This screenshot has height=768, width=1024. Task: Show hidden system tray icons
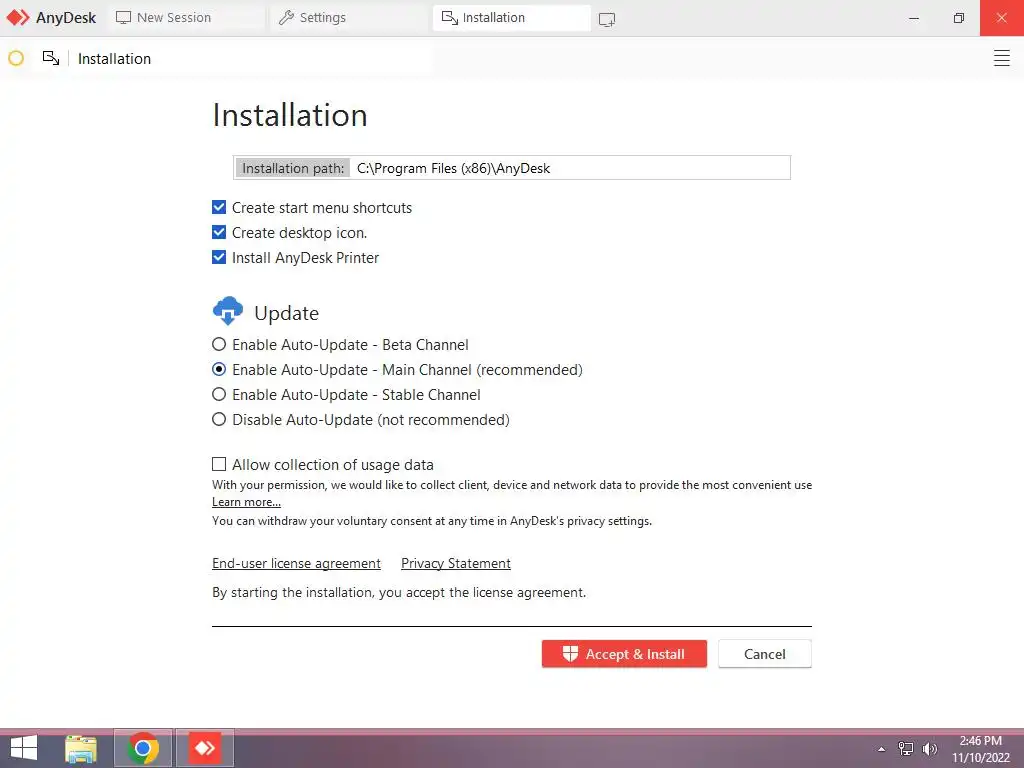pyautogui.click(x=882, y=749)
